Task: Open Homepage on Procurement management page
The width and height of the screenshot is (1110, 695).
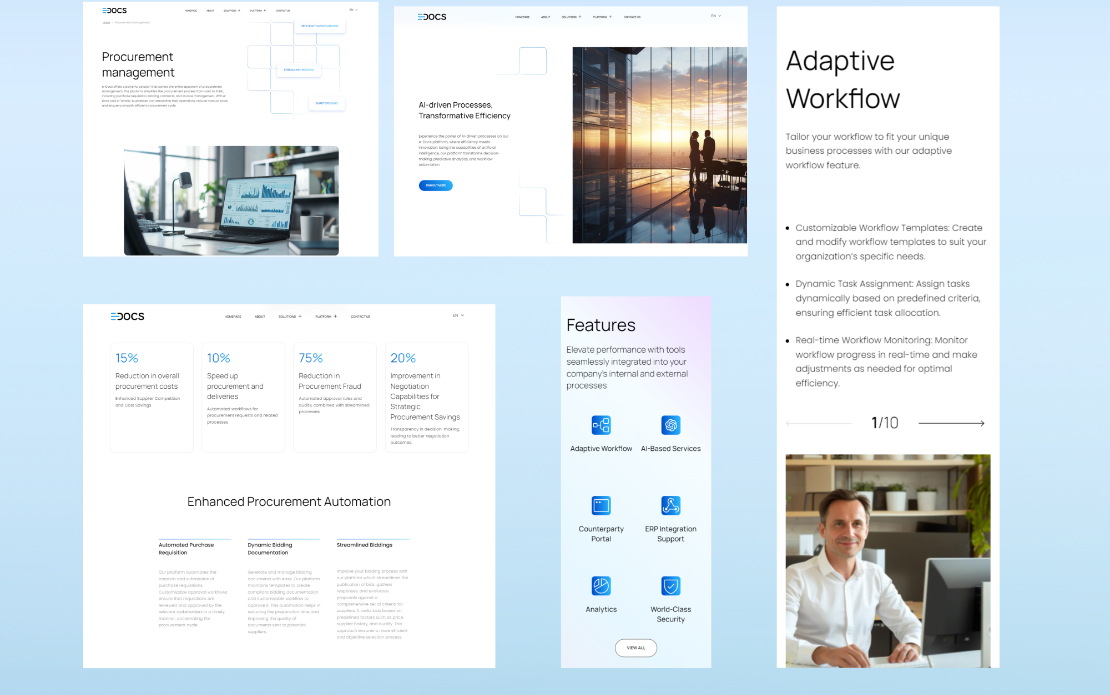Action: coord(190,11)
